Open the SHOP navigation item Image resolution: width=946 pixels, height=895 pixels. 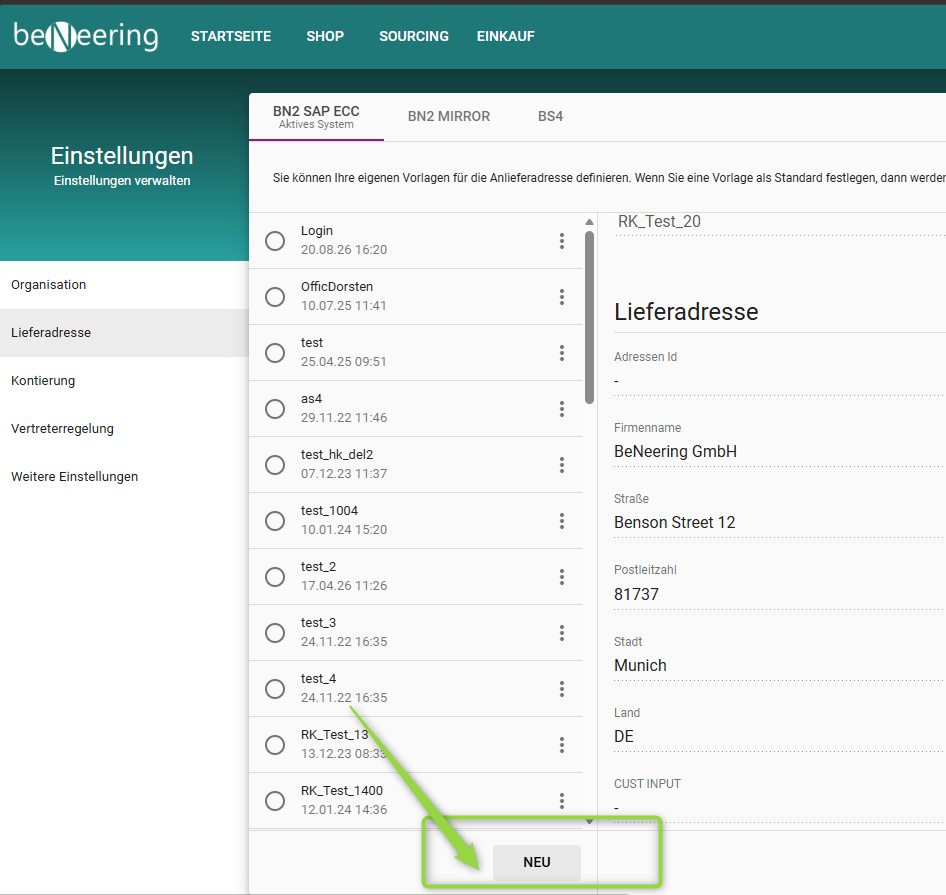coord(325,36)
